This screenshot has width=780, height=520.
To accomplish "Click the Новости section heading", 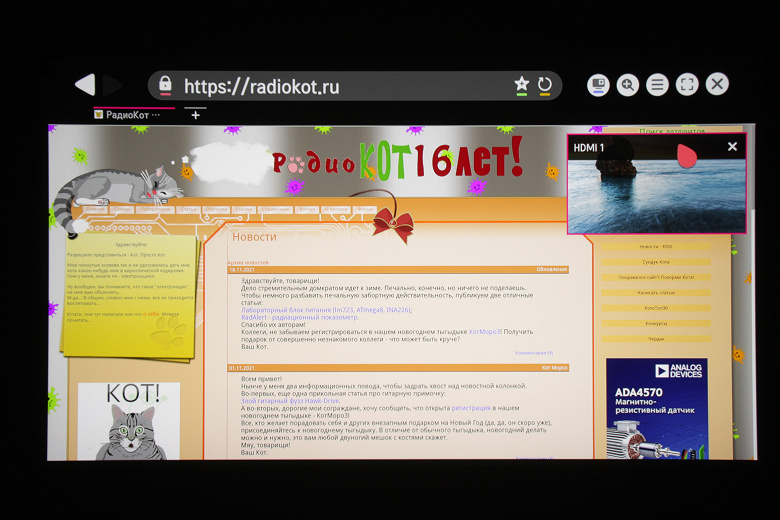I will pyautogui.click(x=254, y=237).
